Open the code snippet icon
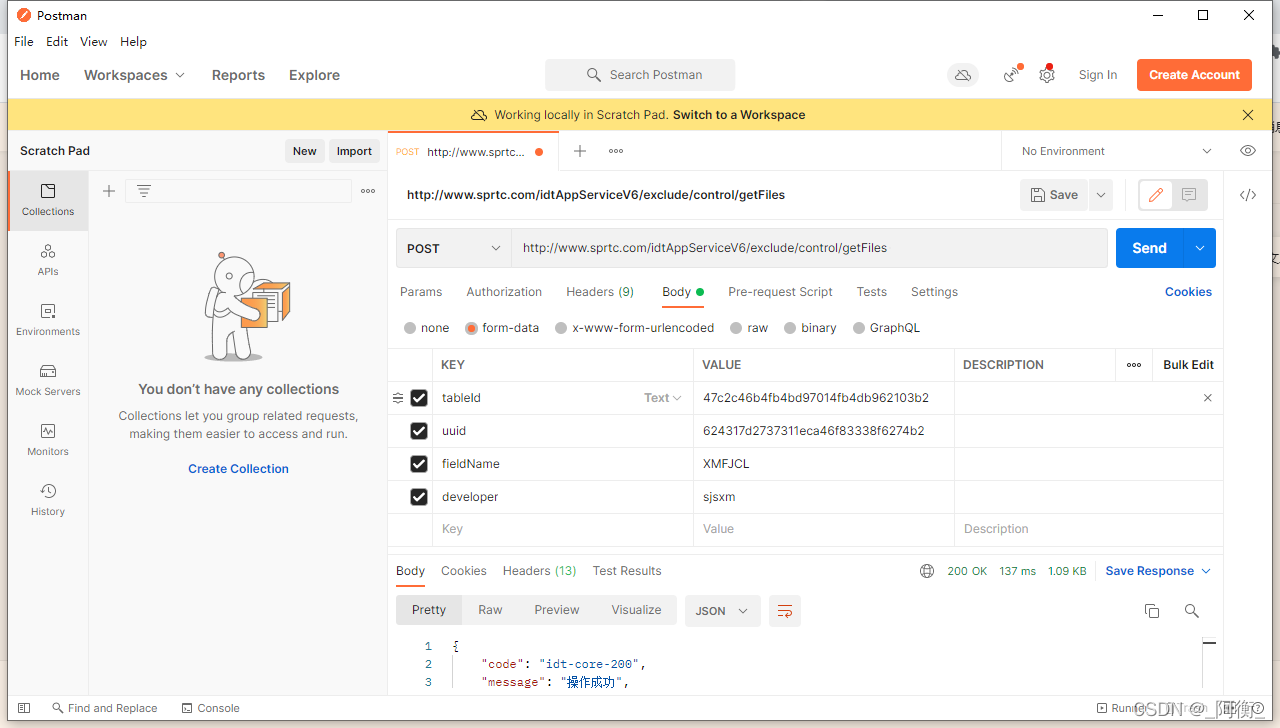This screenshot has width=1280, height=728. [1248, 195]
